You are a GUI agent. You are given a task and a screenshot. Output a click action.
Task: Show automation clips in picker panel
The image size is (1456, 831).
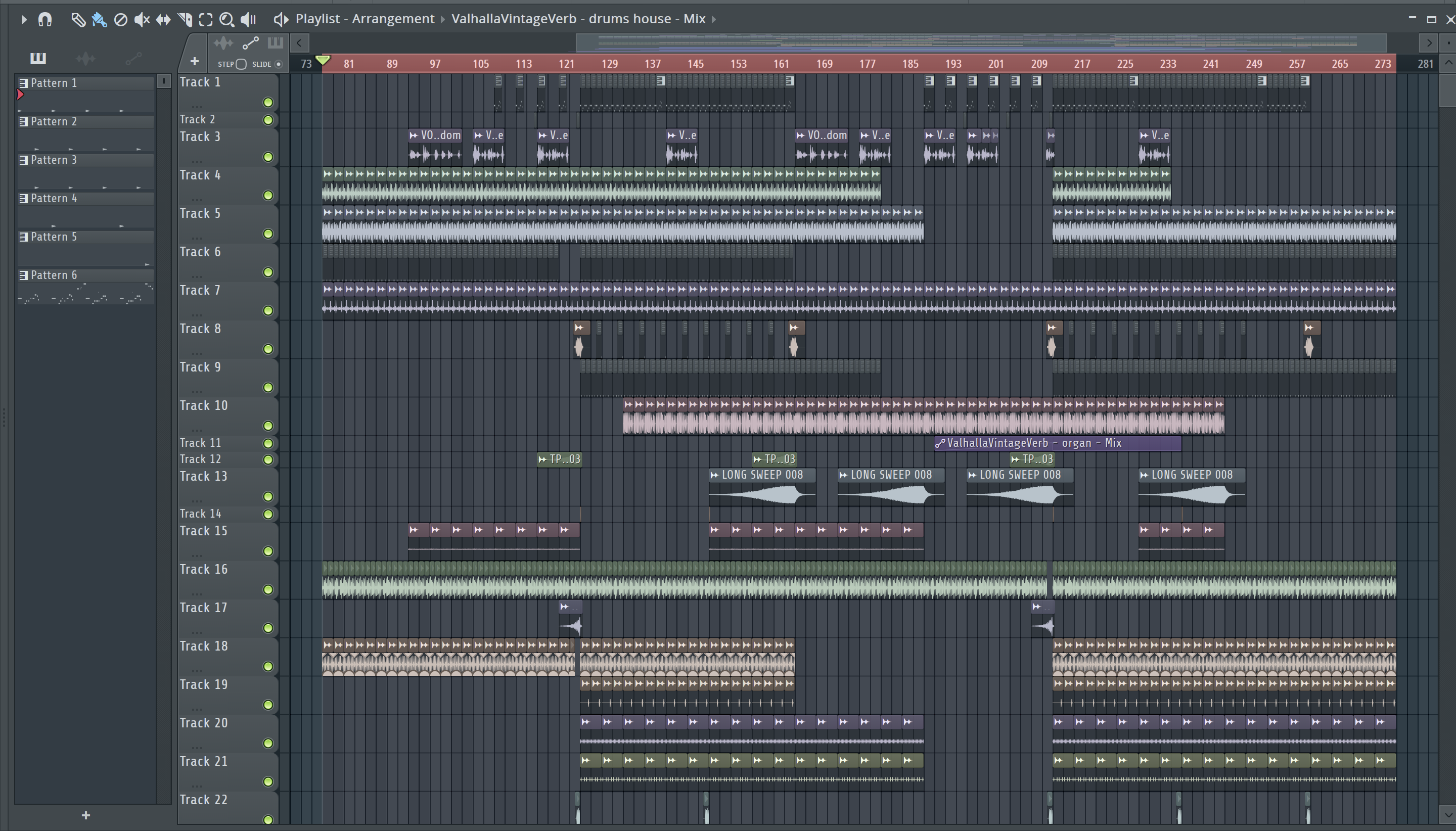(133, 58)
